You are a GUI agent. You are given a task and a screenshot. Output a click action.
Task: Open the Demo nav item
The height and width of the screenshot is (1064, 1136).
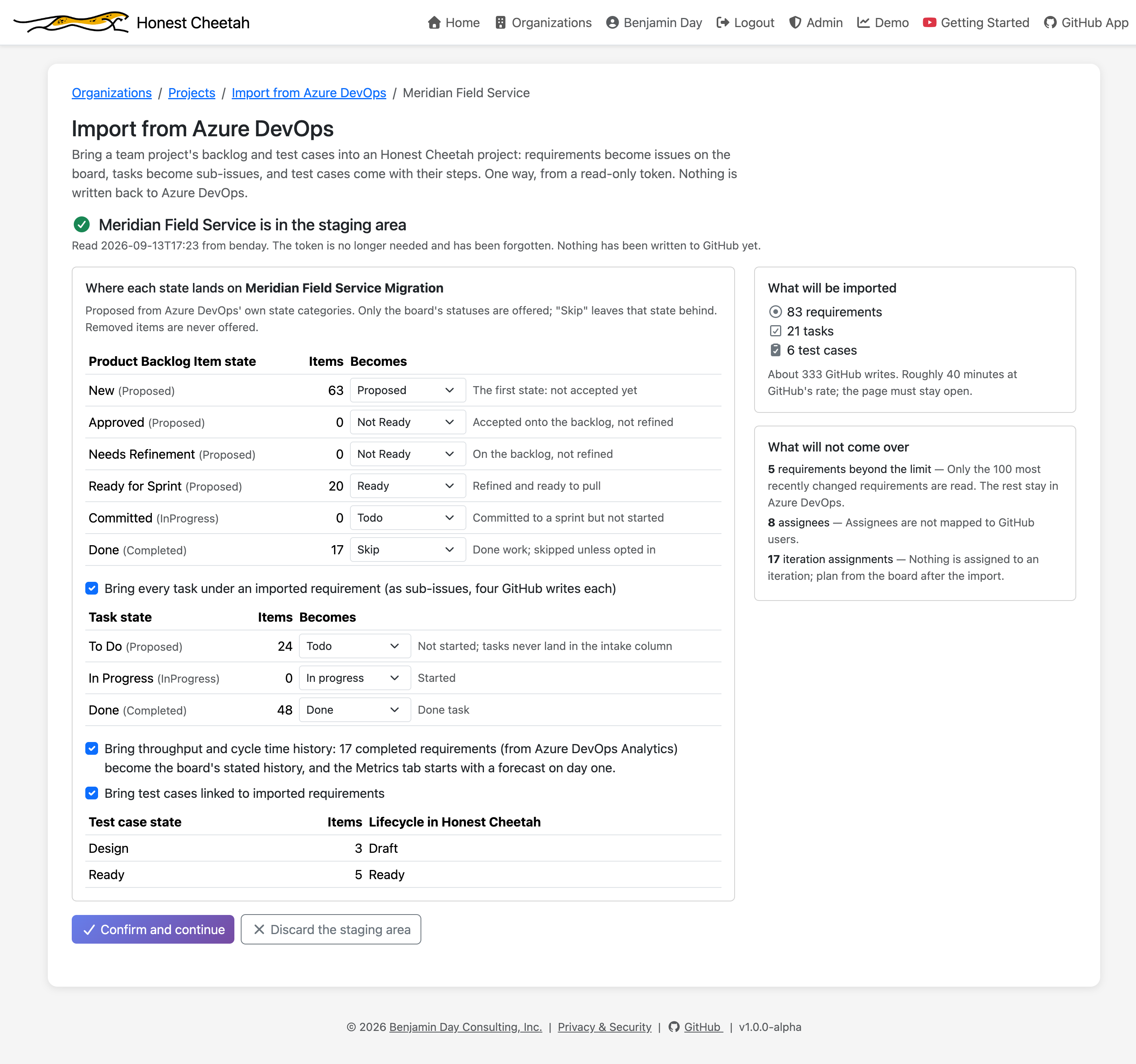click(x=883, y=23)
